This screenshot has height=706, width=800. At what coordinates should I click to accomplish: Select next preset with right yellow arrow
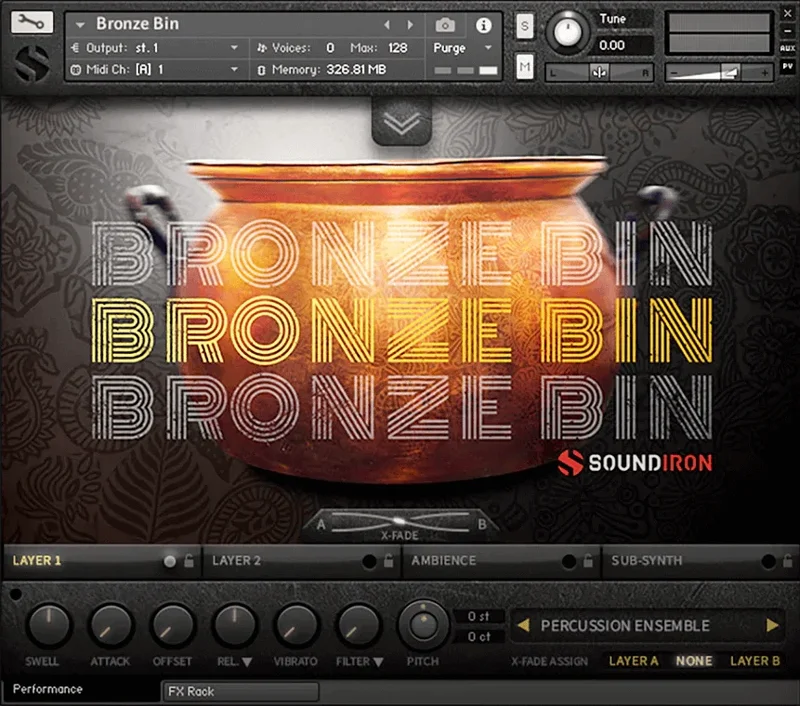772,625
